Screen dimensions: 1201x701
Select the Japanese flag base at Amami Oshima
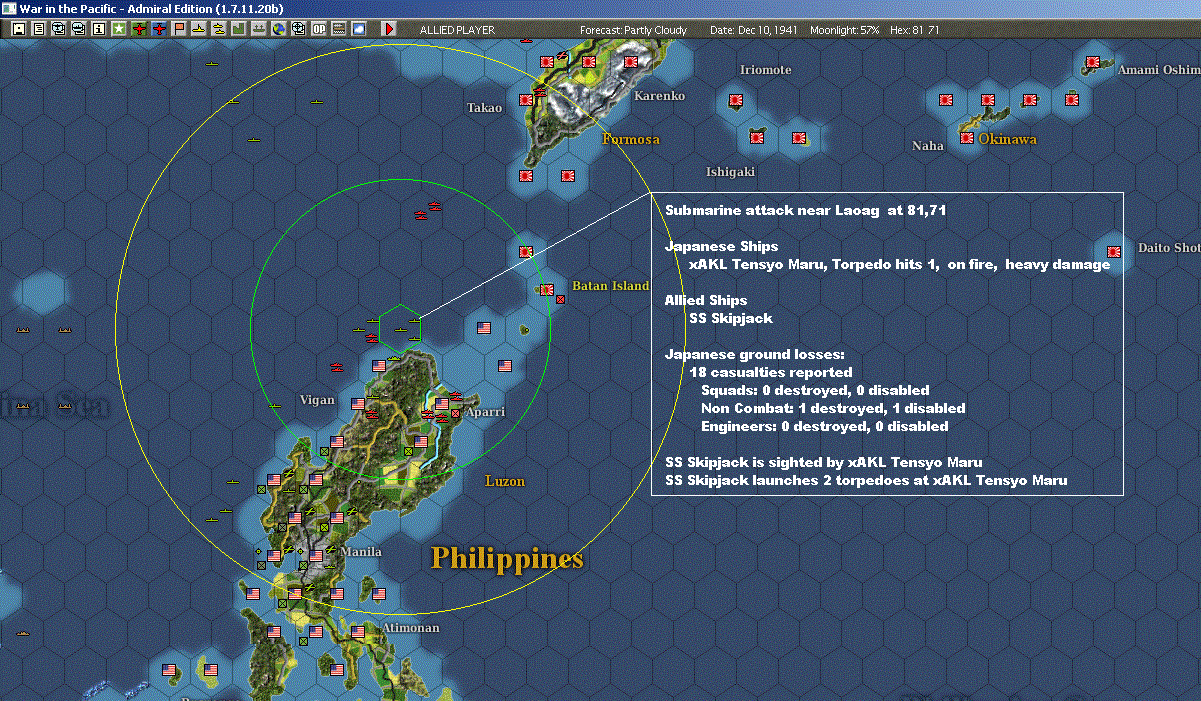tap(1092, 63)
